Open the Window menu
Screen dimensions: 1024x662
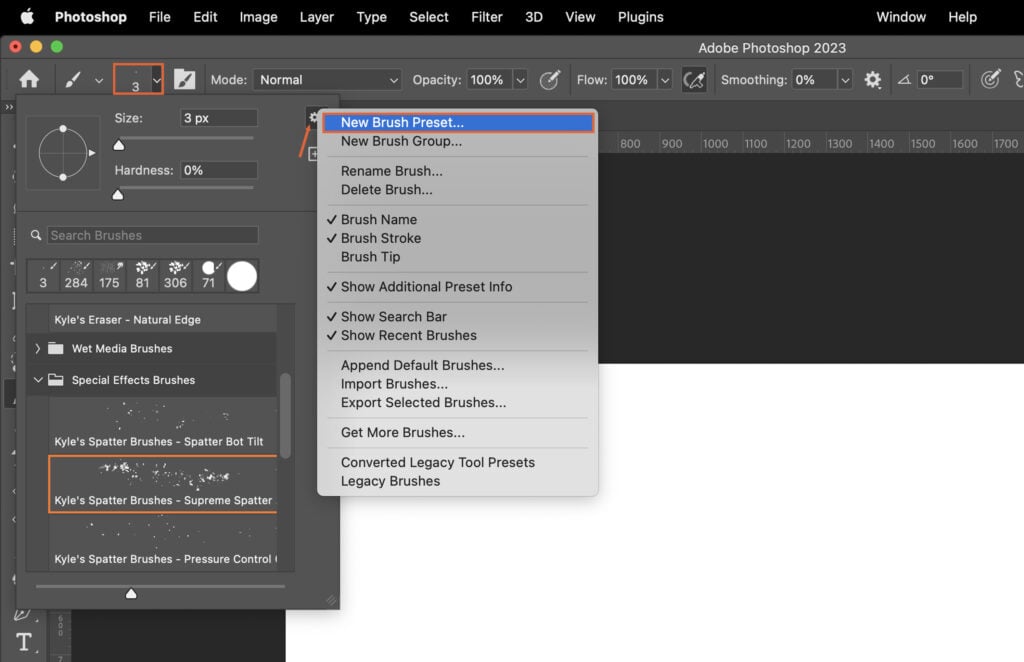coord(900,17)
